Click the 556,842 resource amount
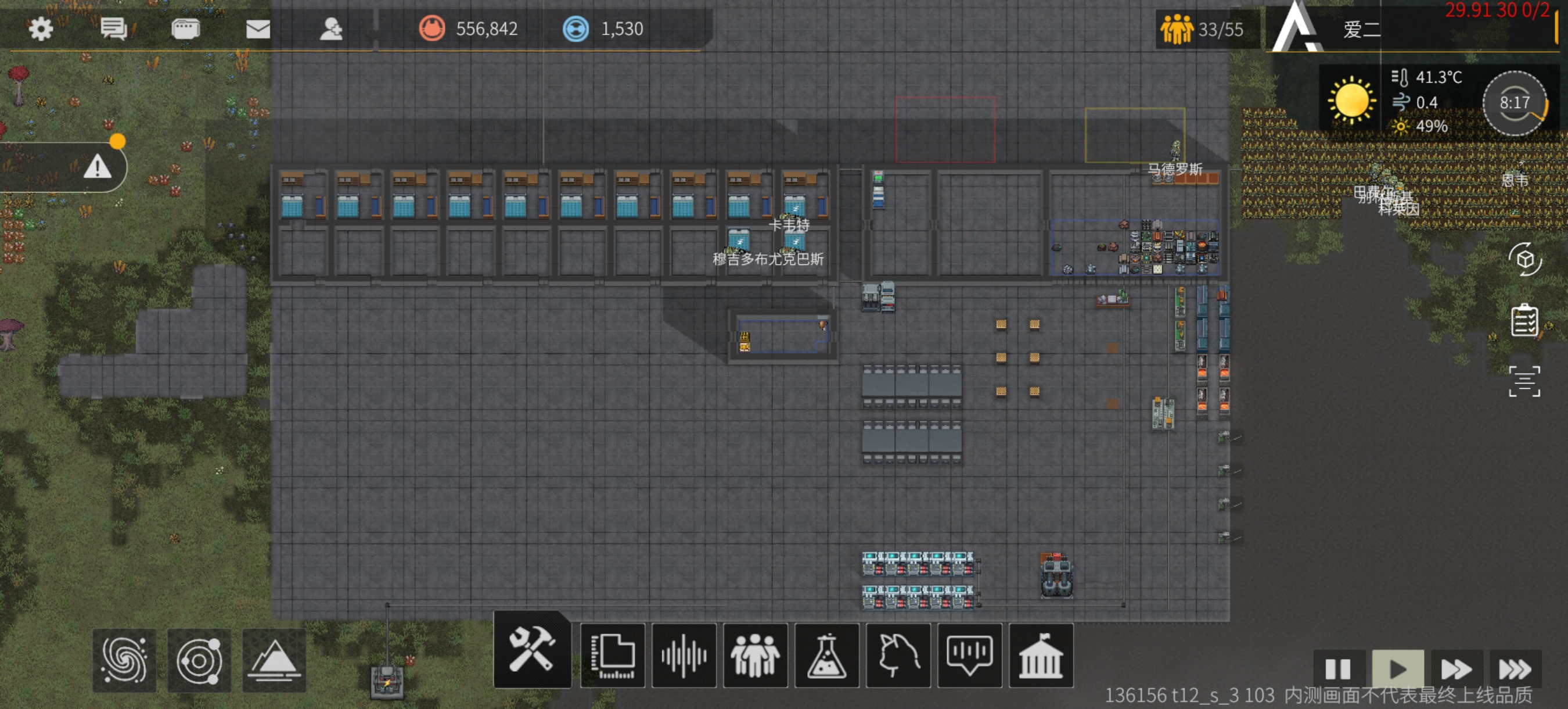This screenshot has height=709, width=1568. [x=486, y=28]
